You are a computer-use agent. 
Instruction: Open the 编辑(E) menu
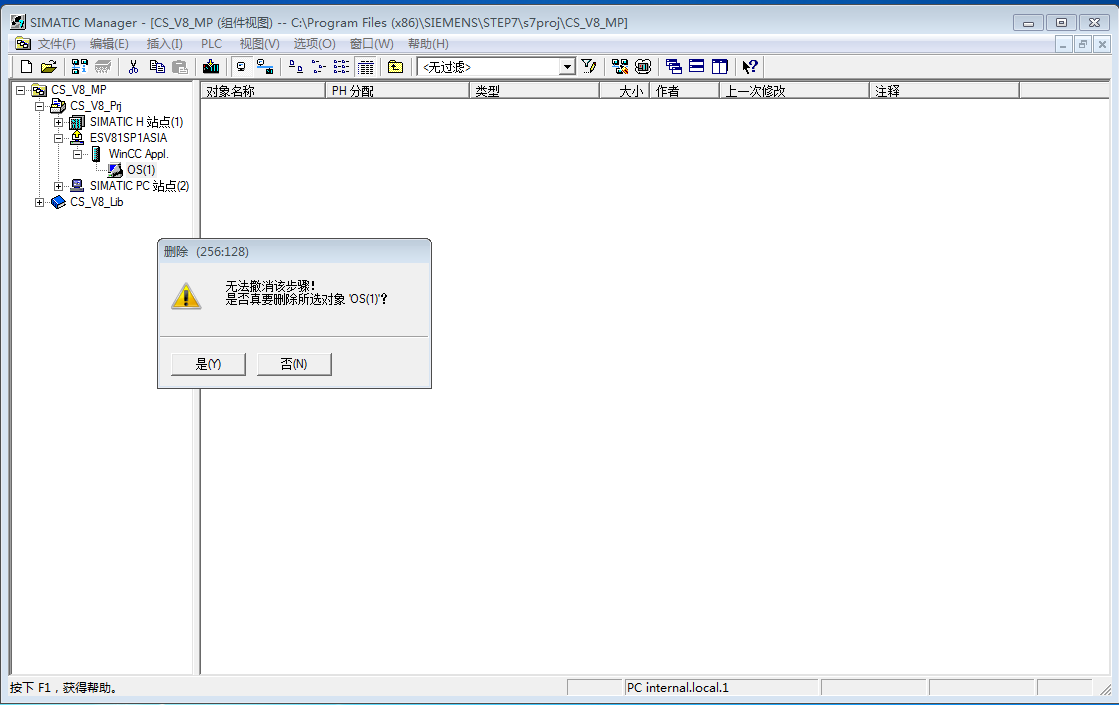(109, 44)
